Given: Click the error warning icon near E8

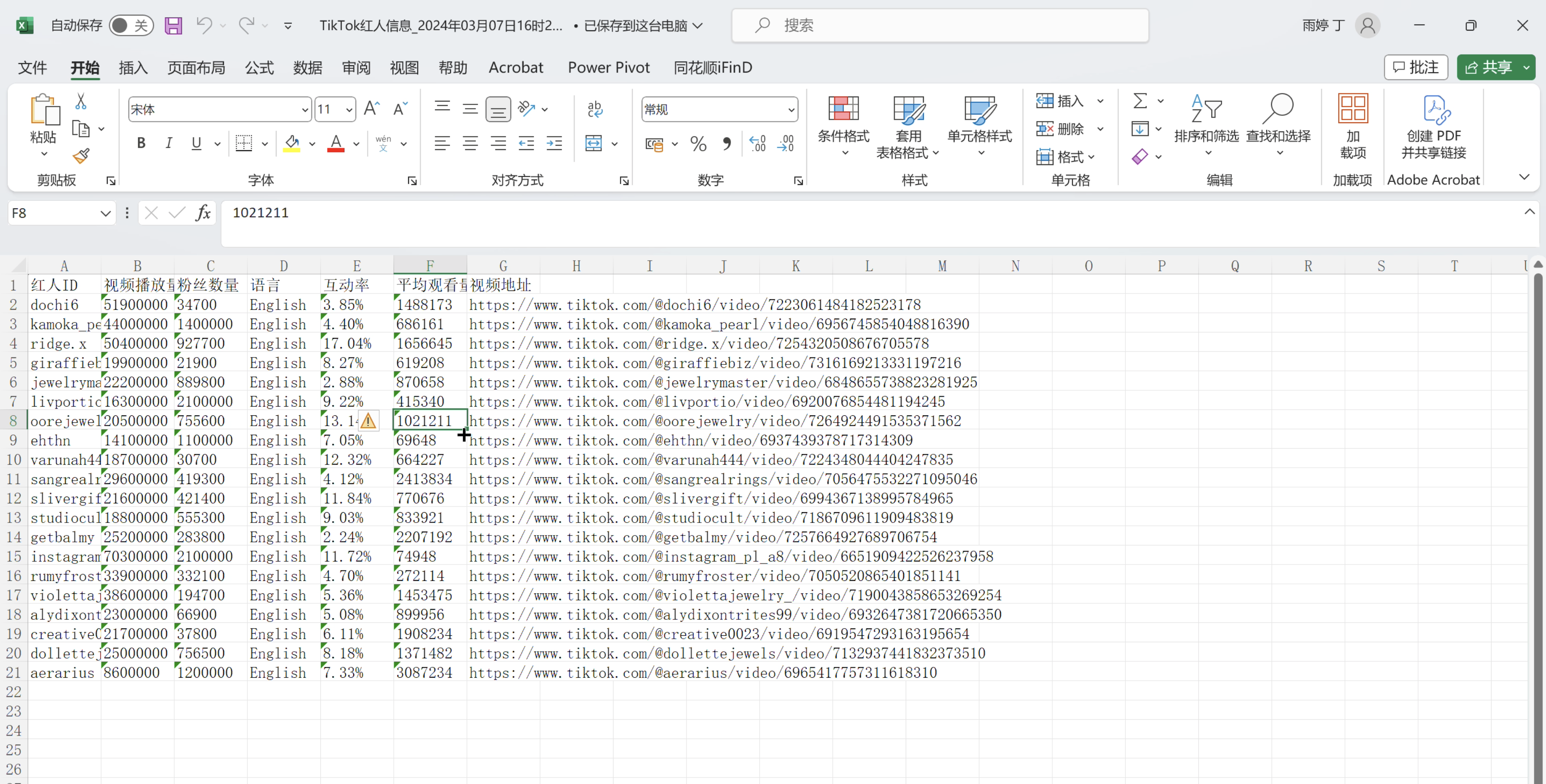Looking at the screenshot, I should coord(368,421).
